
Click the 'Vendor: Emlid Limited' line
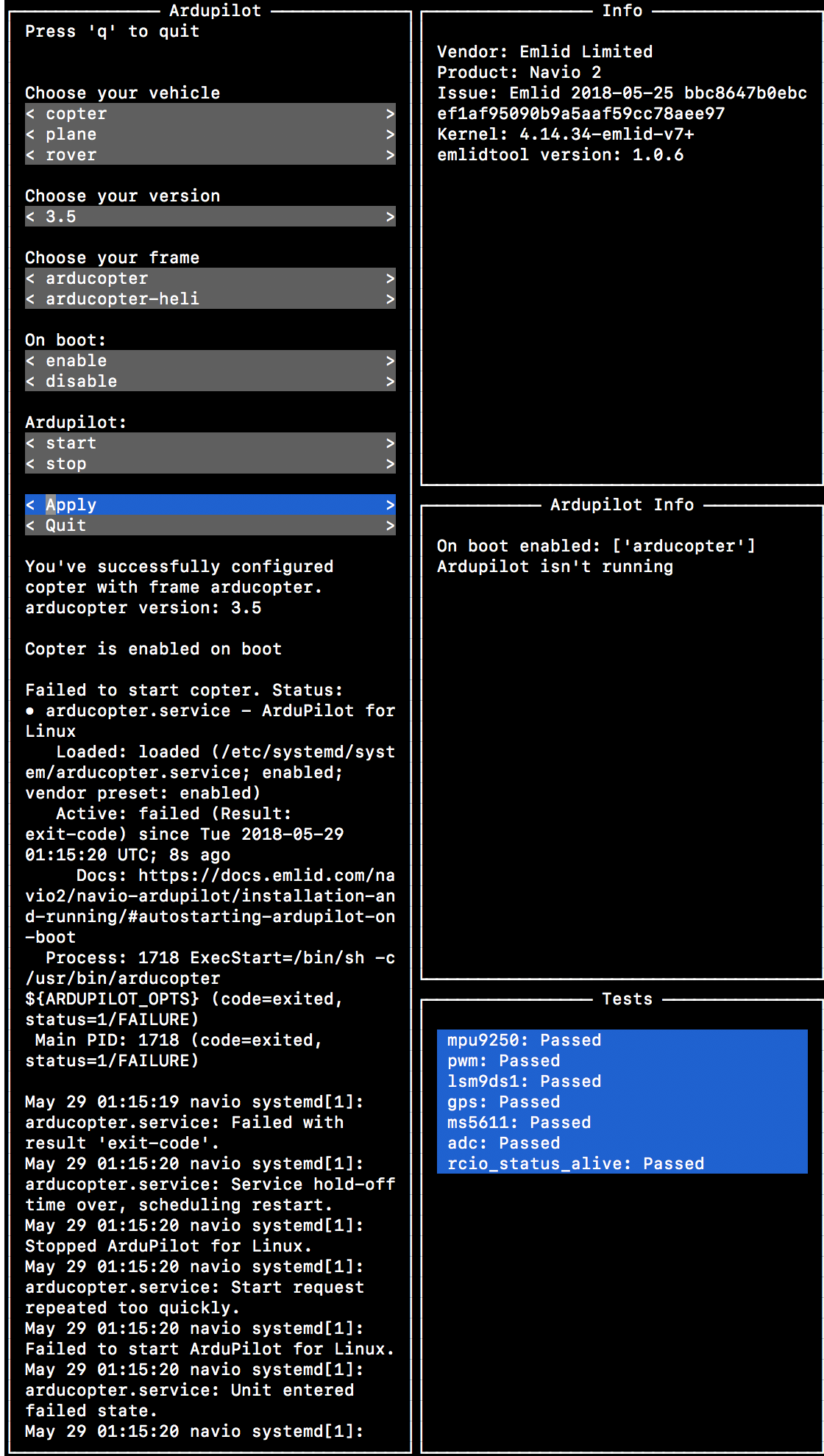pyautogui.click(x=544, y=51)
